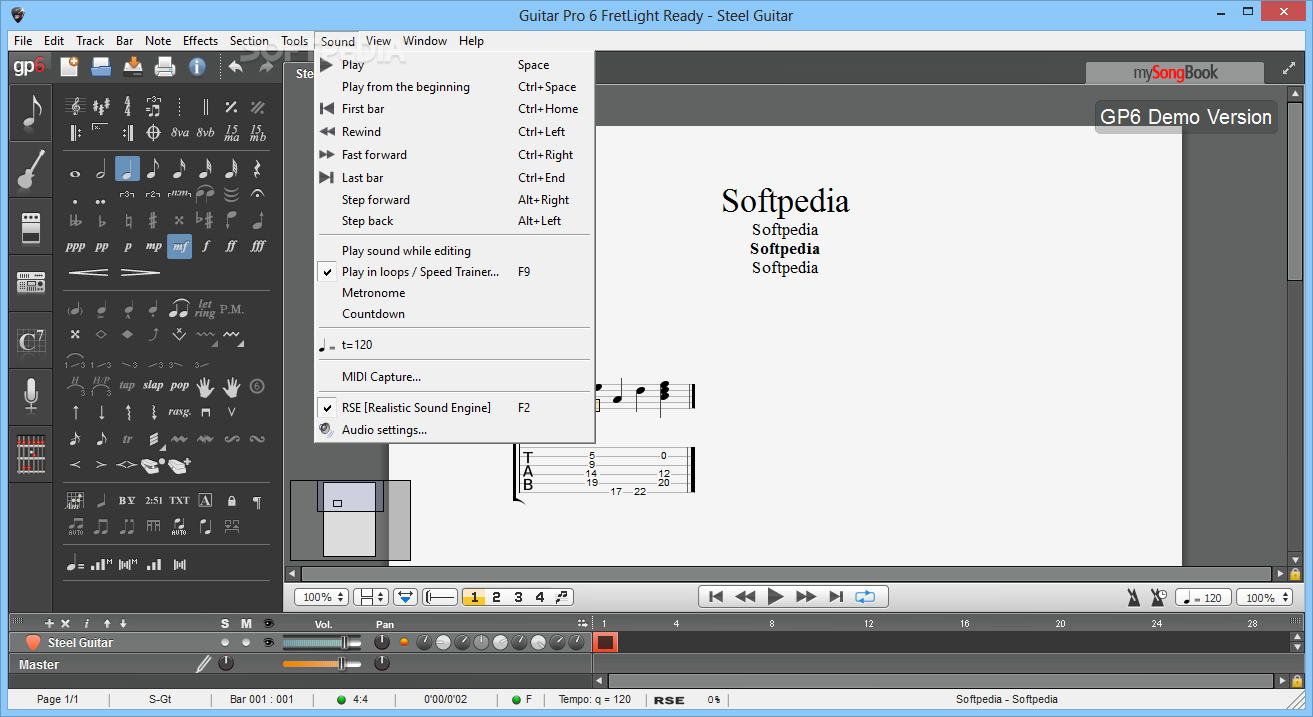Enable Play sound while editing
This screenshot has width=1313, height=717.
point(406,251)
